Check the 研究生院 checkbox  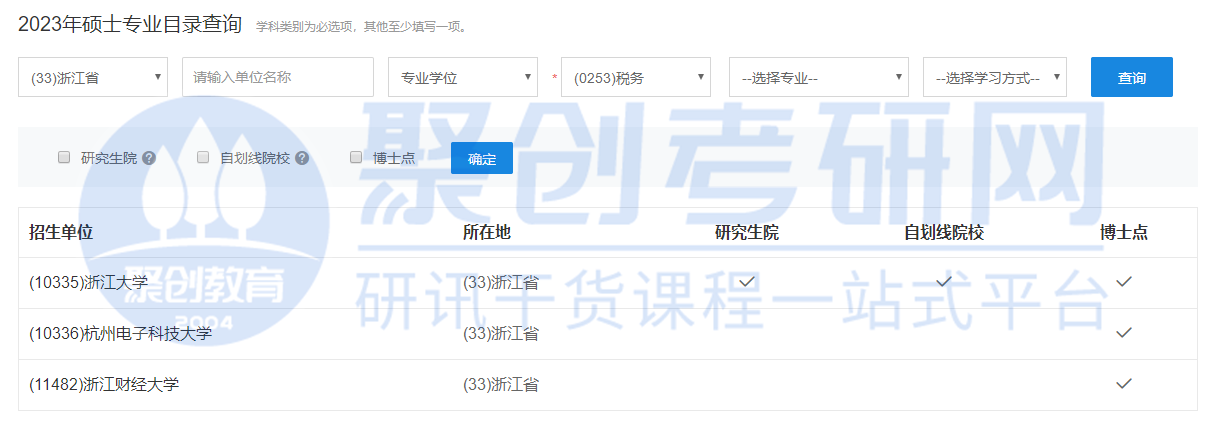coord(64,157)
